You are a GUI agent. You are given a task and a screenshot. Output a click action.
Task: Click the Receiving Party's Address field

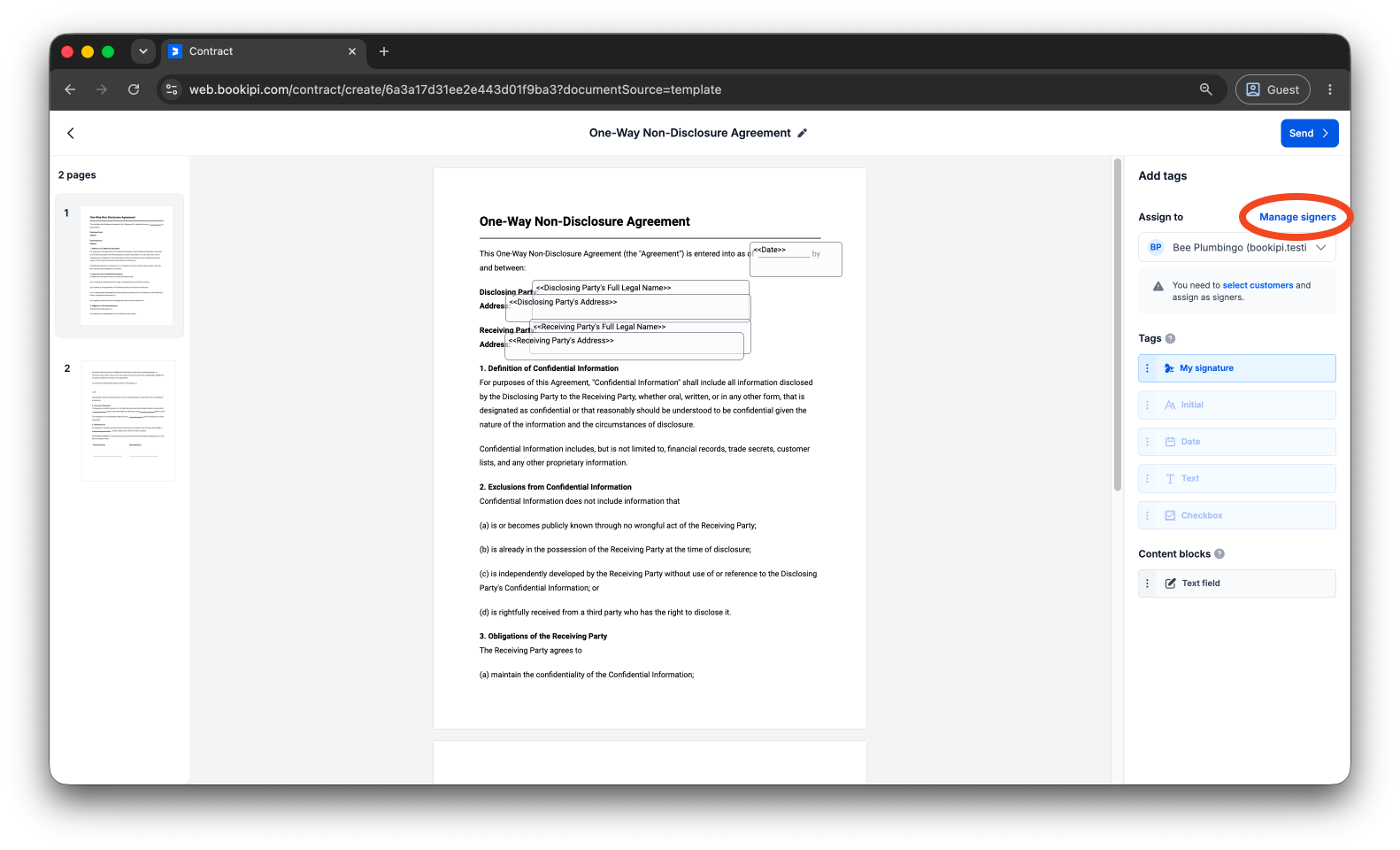625,346
